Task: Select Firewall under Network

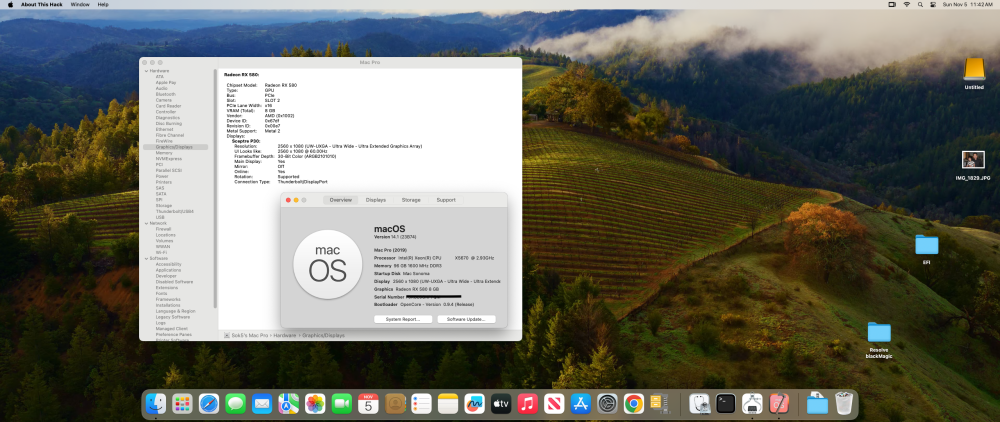Action: click(164, 229)
